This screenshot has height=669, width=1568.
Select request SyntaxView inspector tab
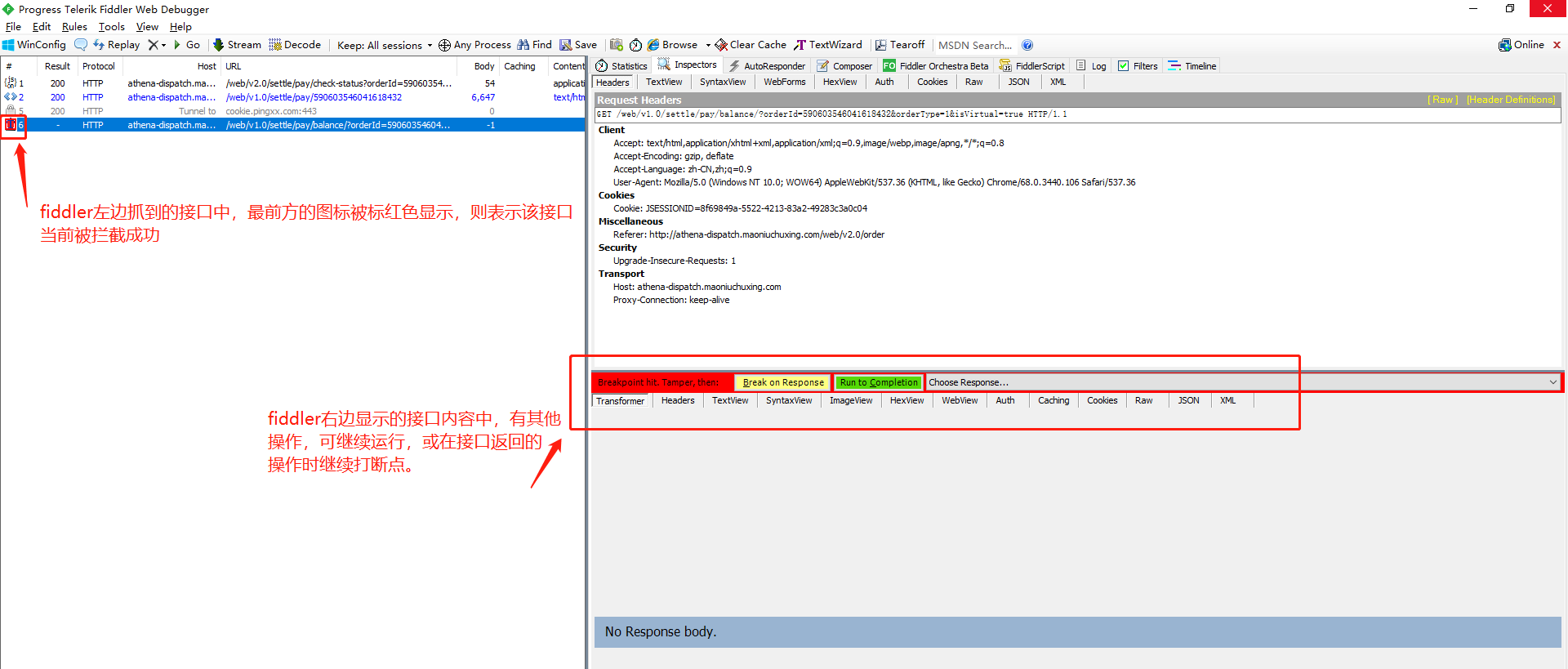click(x=723, y=82)
